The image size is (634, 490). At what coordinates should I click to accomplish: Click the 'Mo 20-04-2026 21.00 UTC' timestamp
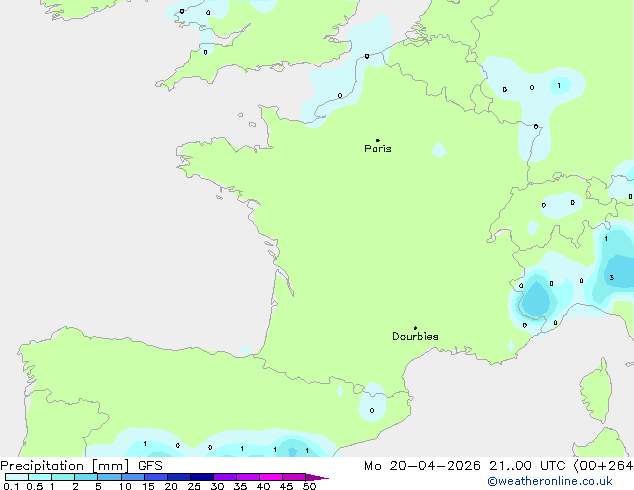click(465, 466)
